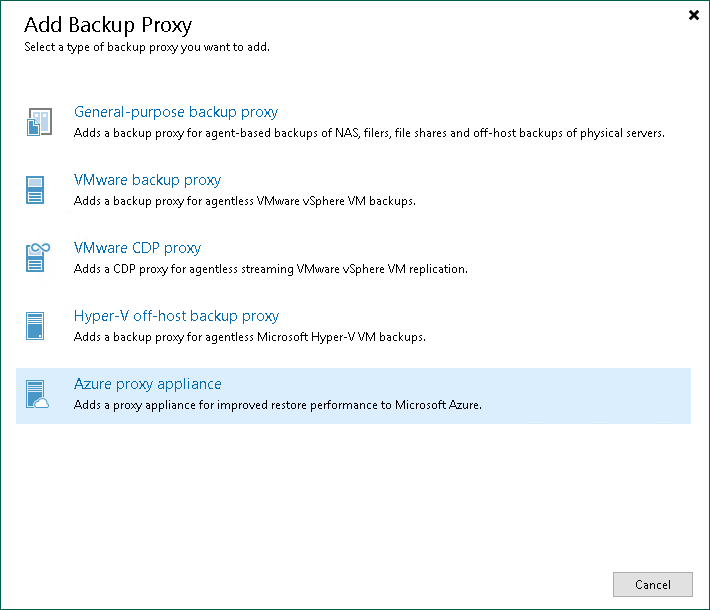This screenshot has height=610, width=710.
Task: Click the General-purpose backup proxy icon
Action: point(37,123)
